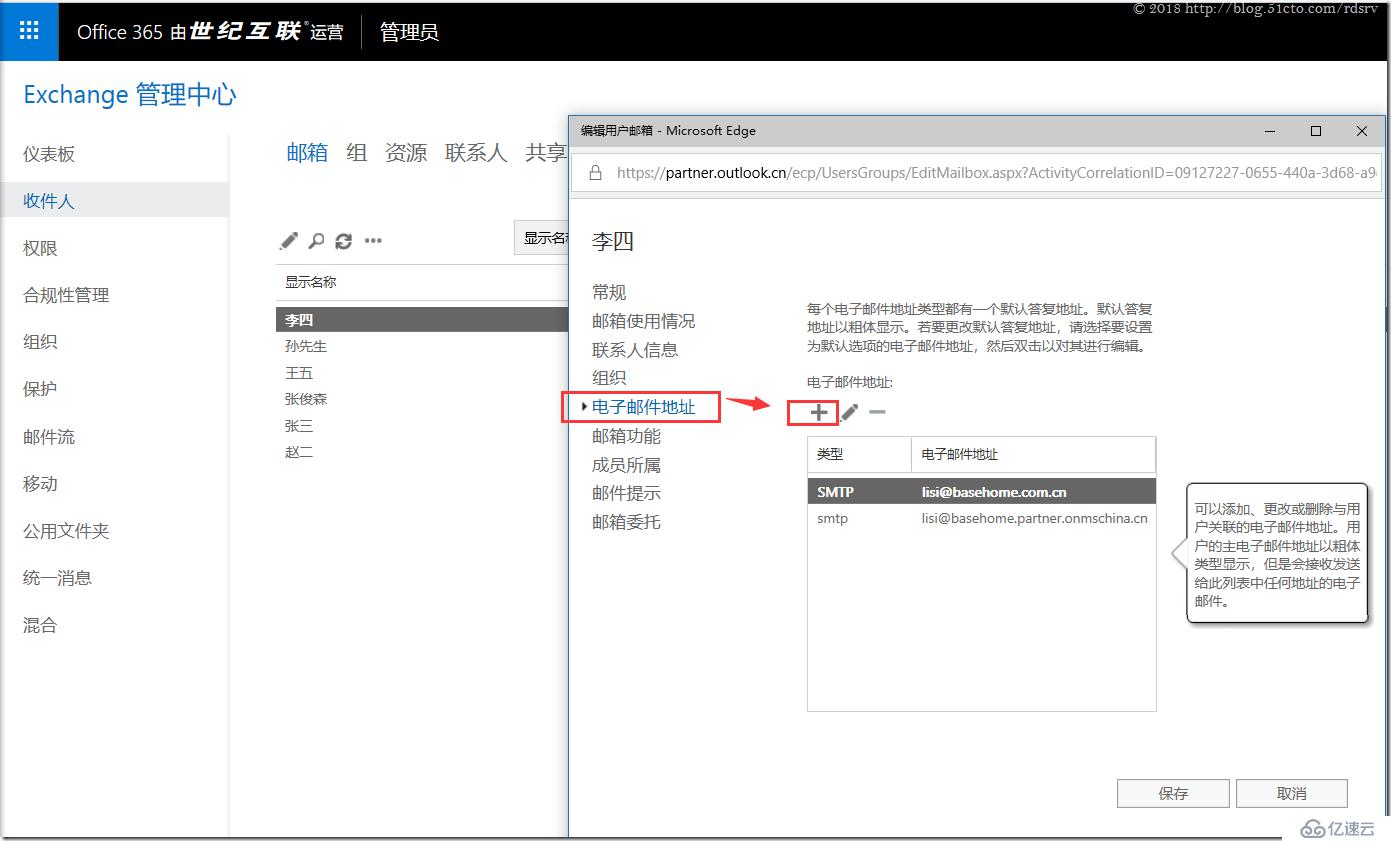Image resolution: width=1391 pixels, height=841 pixels.
Task: Go to 组织 in the main left navigation
Action: [x=40, y=341]
